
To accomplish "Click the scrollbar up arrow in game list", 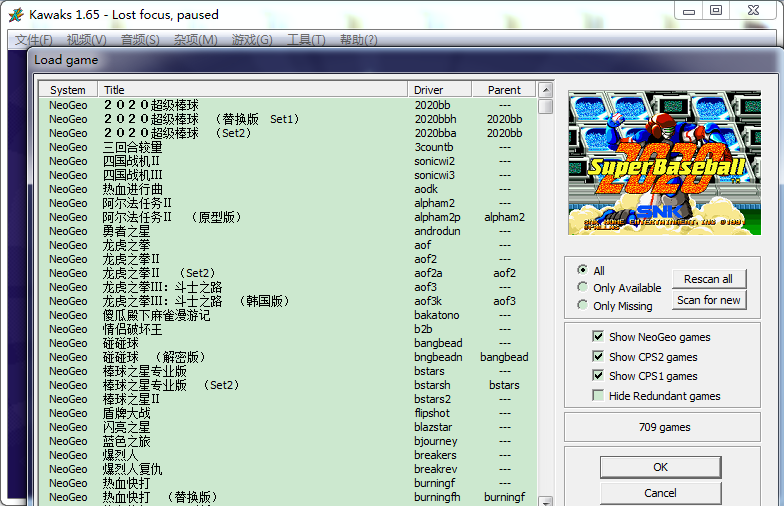I will (x=545, y=90).
